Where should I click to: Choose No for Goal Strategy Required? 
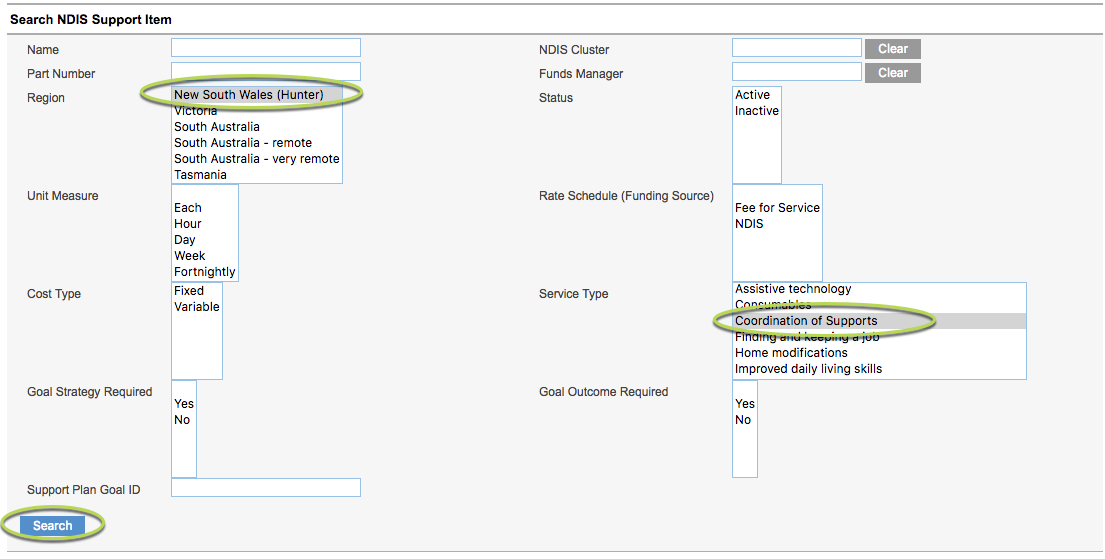pyautogui.click(x=184, y=419)
